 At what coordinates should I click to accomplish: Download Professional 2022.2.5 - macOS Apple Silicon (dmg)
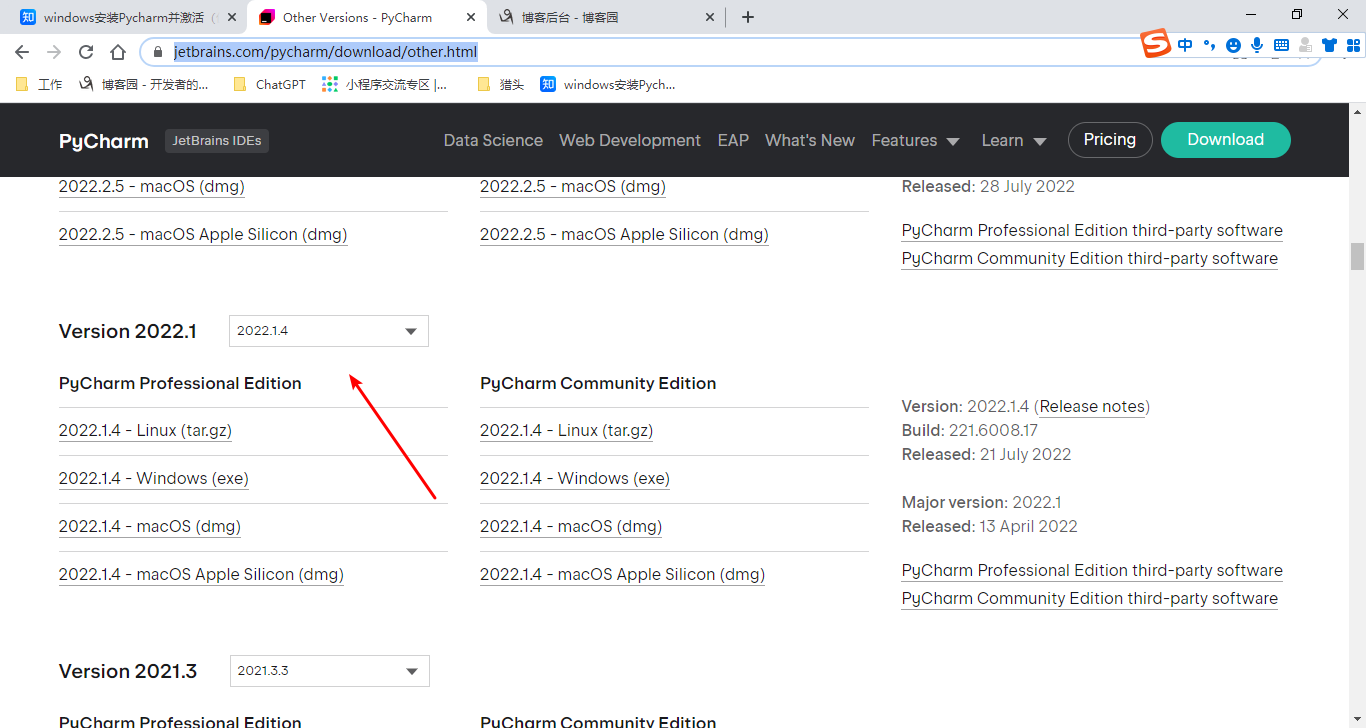(x=203, y=234)
